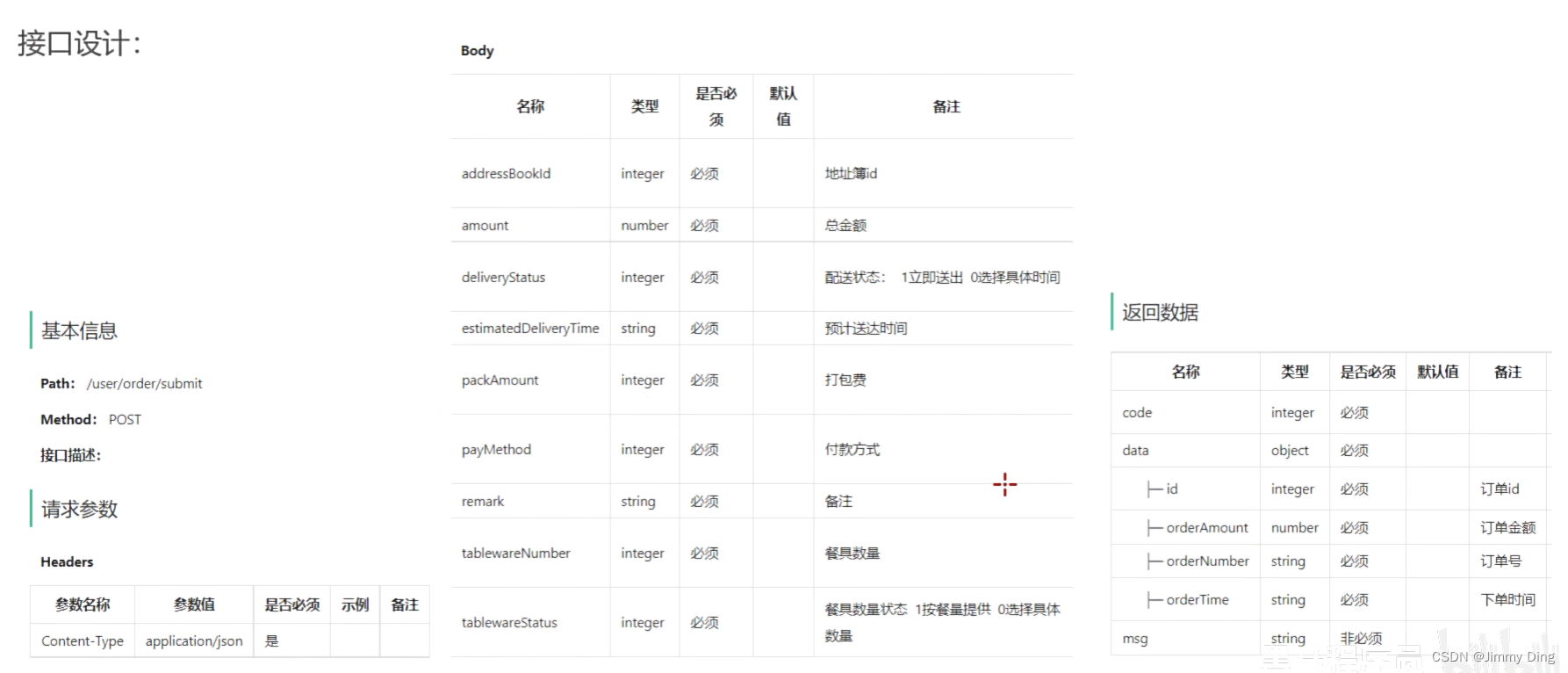
Task: Select the 订单金额 remark text
Action: tap(1507, 527)
